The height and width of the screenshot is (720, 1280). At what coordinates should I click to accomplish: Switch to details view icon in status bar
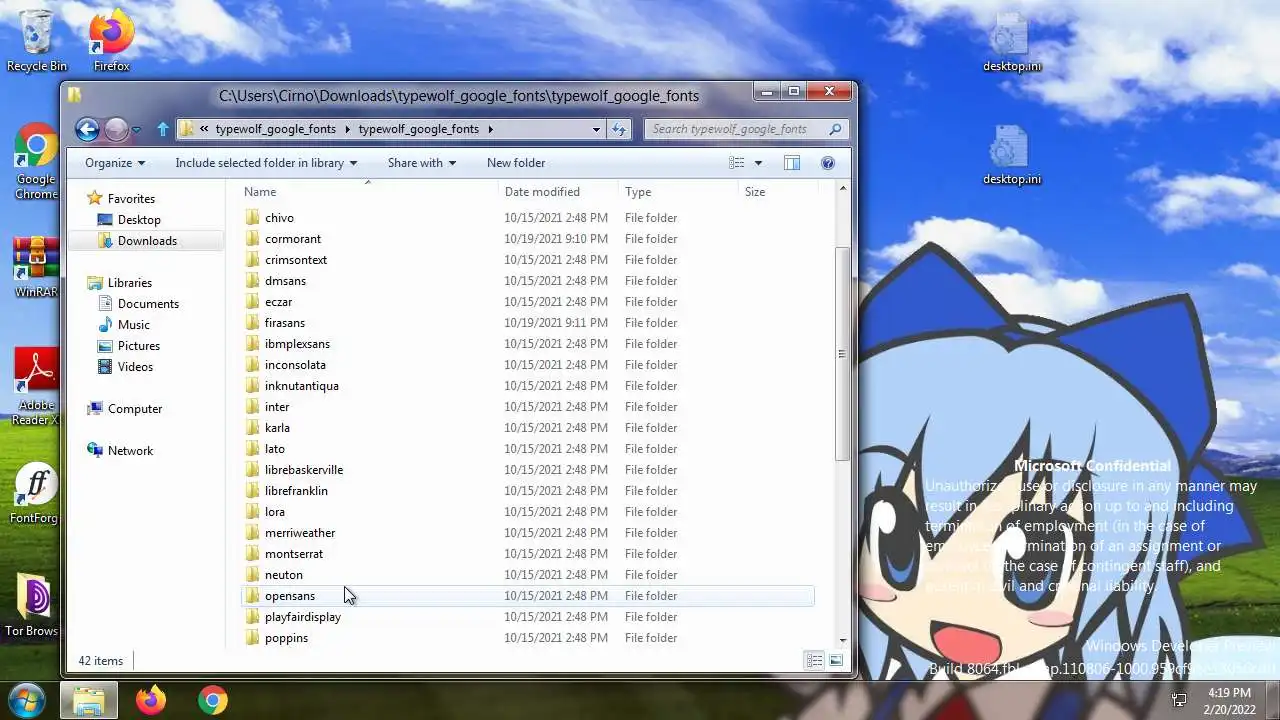[815, 661]
